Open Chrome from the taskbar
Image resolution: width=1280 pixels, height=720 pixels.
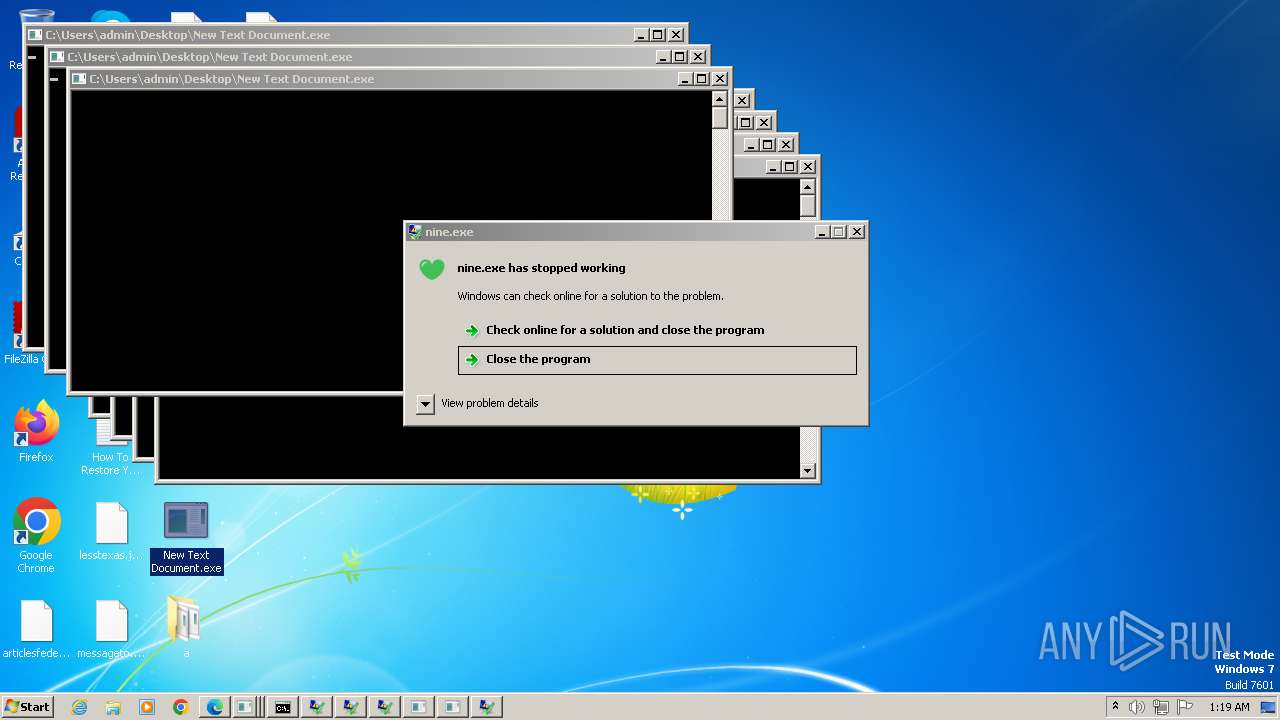coord(181,707)
